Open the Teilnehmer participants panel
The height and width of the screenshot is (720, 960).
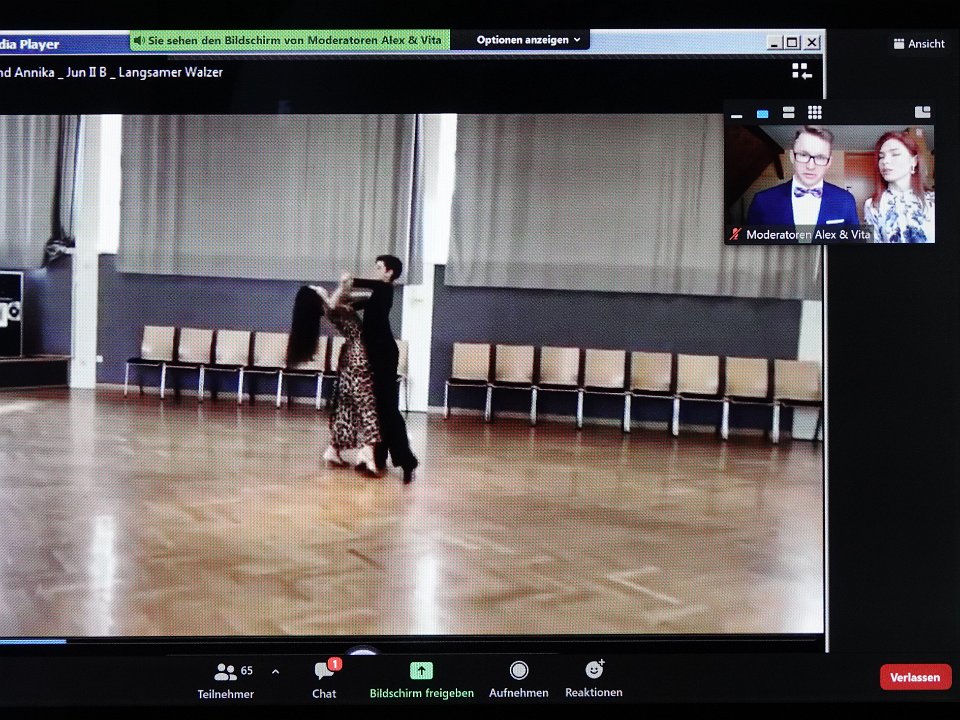226,680
